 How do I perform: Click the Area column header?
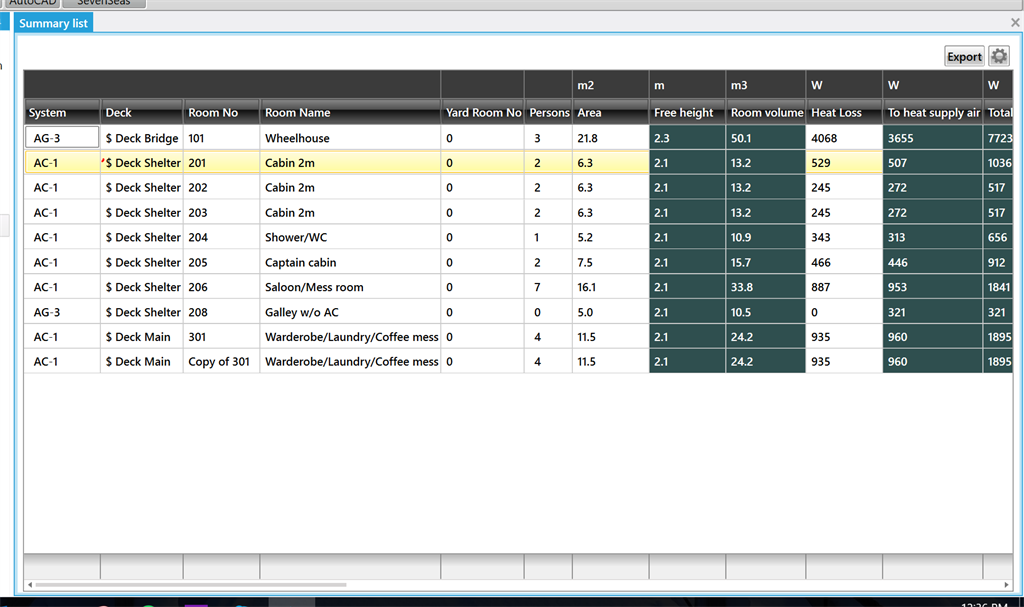[611, 112]
